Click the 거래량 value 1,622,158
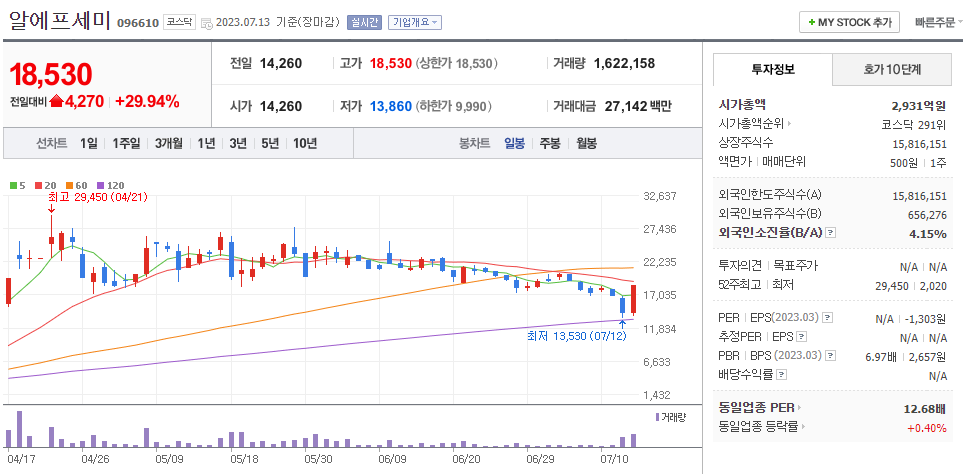This screenshot has width=966, height=474. tap(624, 63)
